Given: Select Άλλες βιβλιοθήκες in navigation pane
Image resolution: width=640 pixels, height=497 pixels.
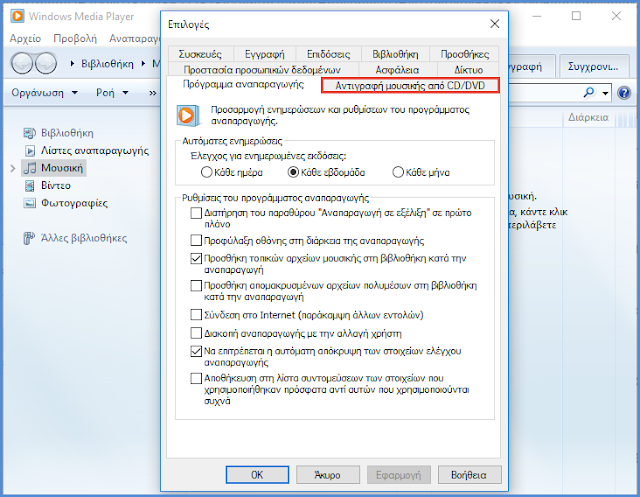Looking at the screenshot, I should point(84,238).
